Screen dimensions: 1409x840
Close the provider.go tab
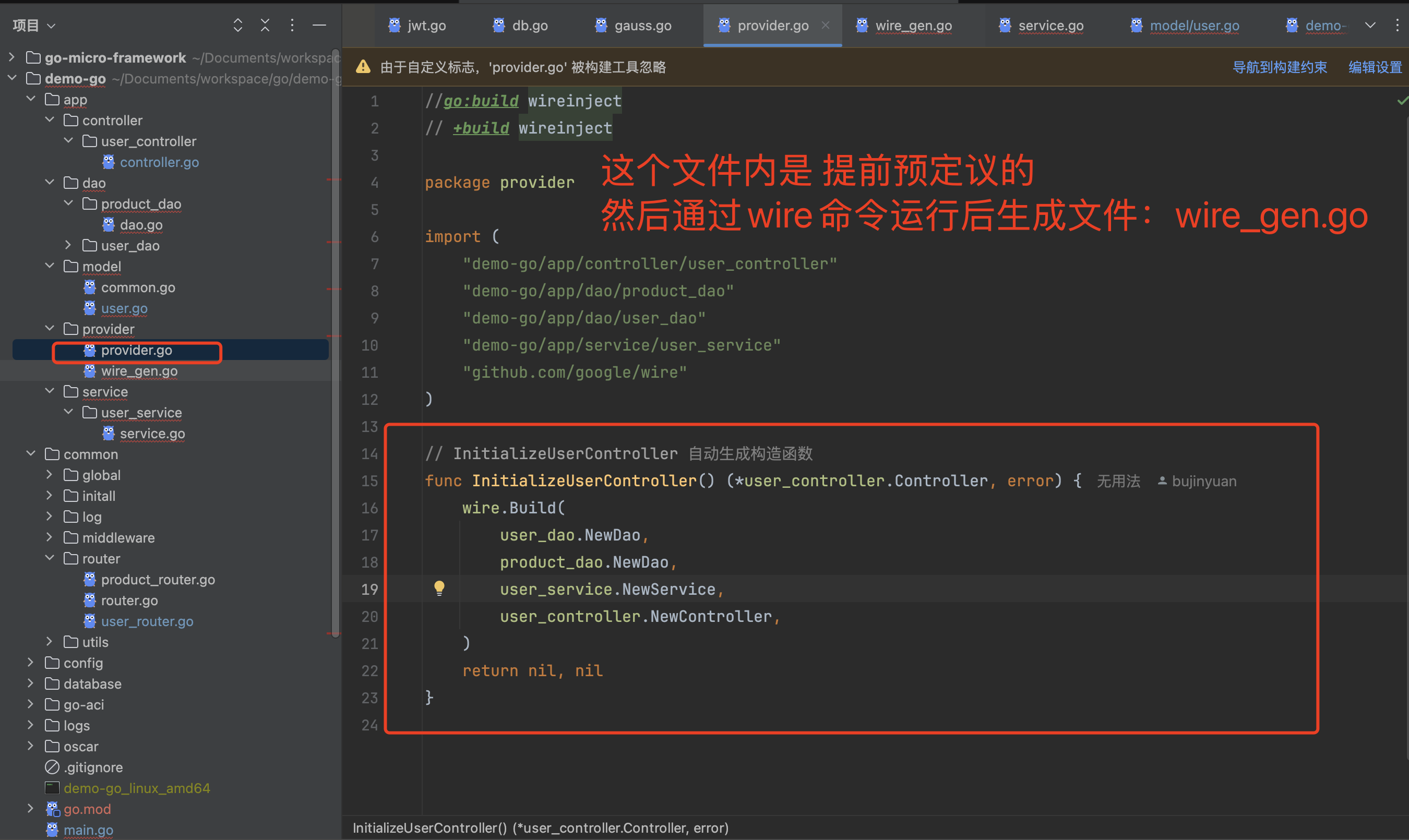pyautogui.click(x=826, y=25)
